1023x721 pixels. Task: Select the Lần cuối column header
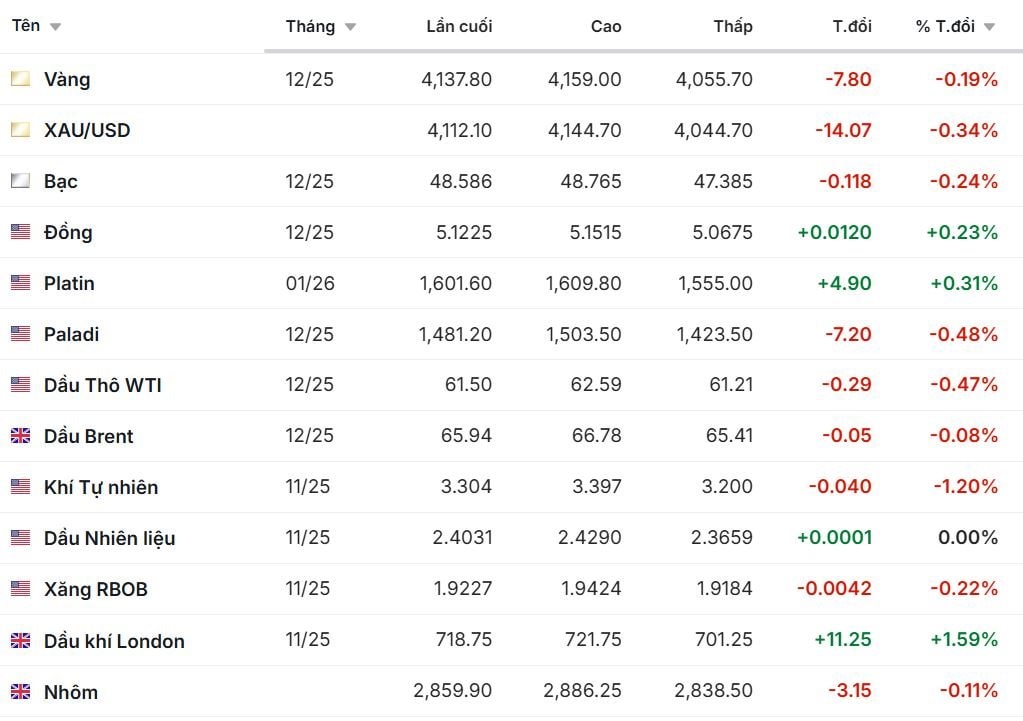coord(459,27)
